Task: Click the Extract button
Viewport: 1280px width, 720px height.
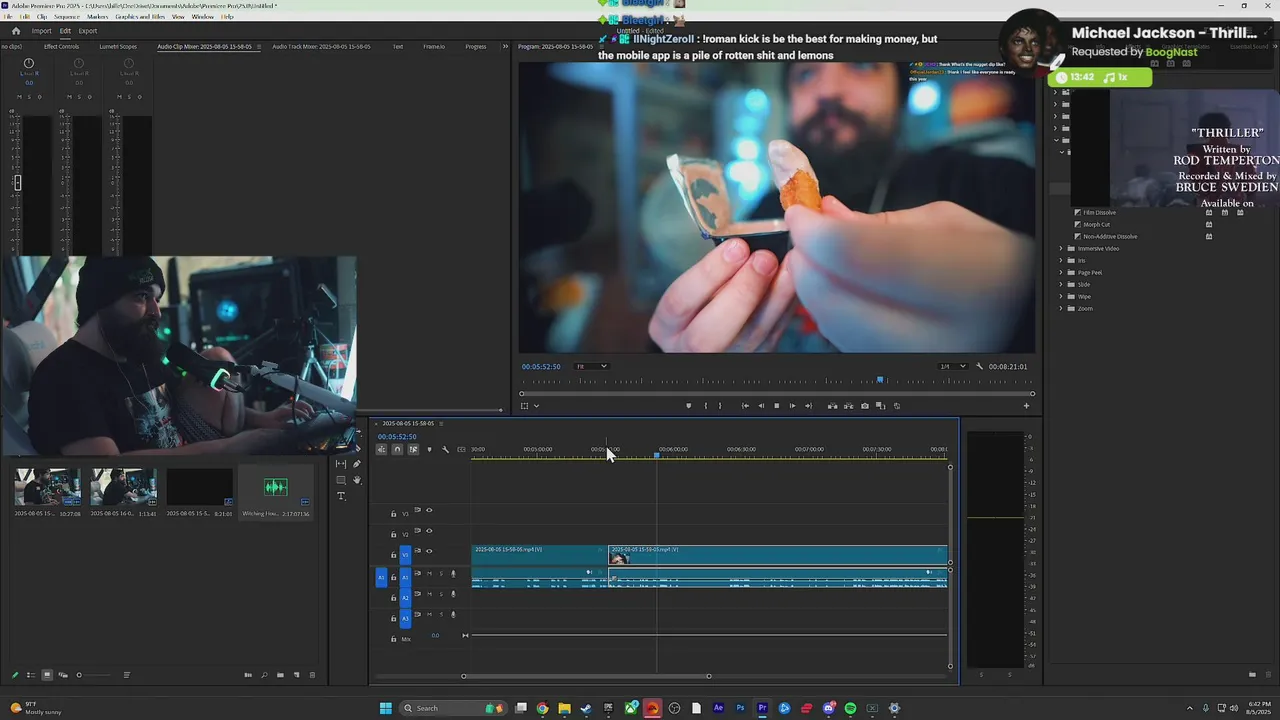Action: pyautogui.click(x=848, y=406)
